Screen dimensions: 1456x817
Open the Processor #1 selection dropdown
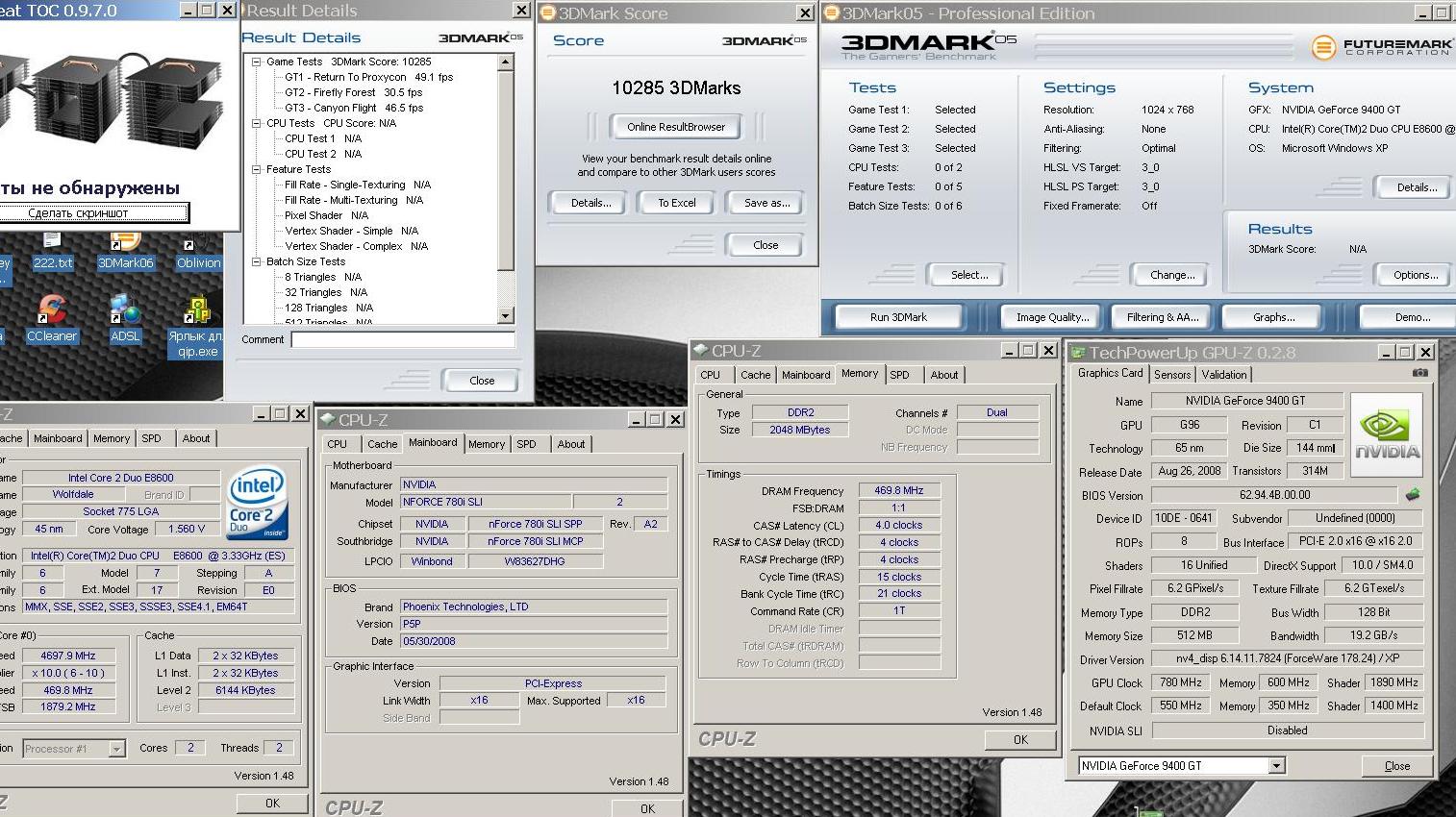pyautogui.click(x=116, y=749)
